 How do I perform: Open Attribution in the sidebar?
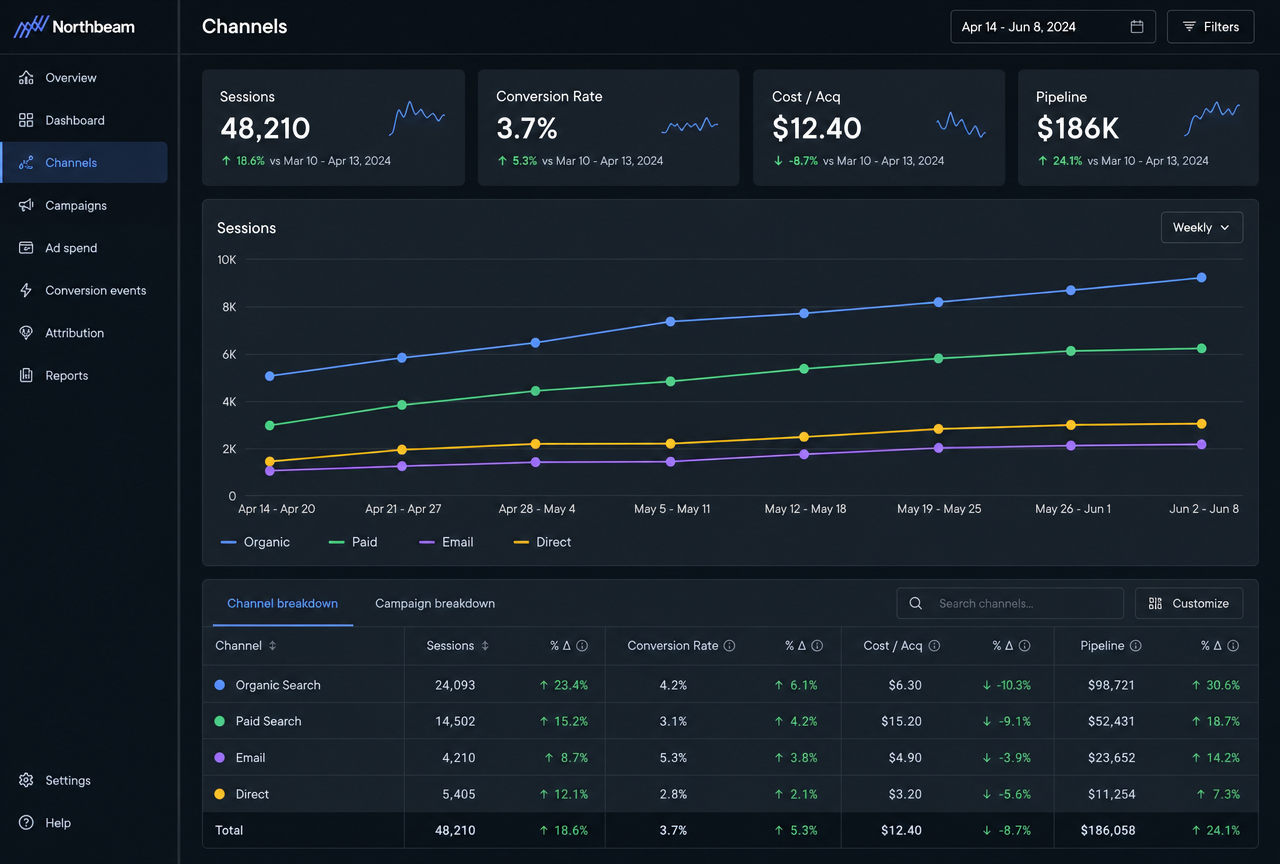(84, 333)
